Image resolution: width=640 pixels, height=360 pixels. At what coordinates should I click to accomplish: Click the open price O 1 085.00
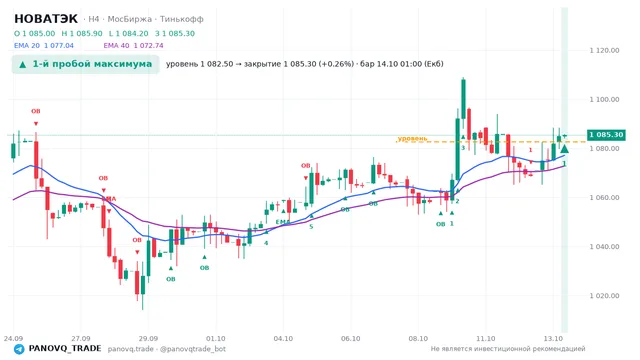click(x=35, y=33)
